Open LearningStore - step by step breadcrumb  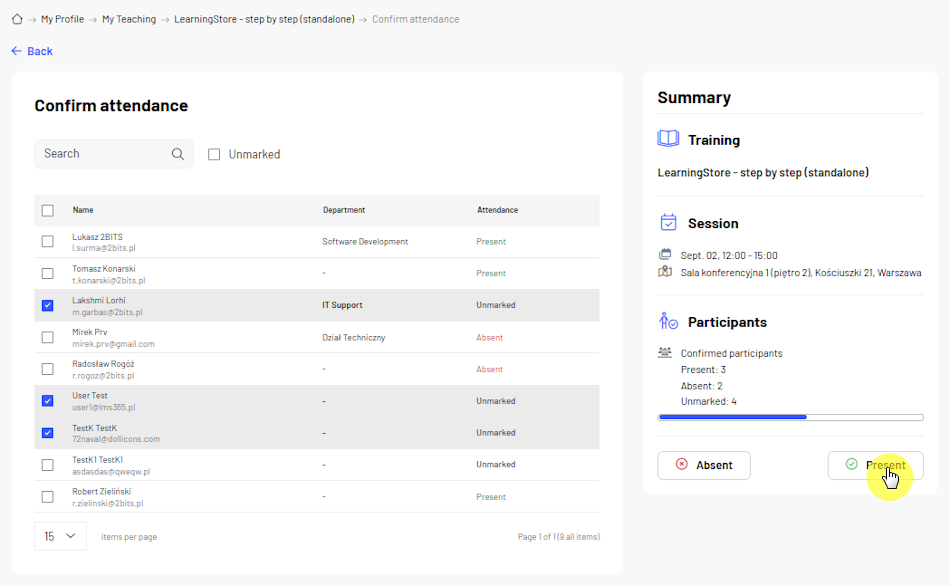(264, 19)
